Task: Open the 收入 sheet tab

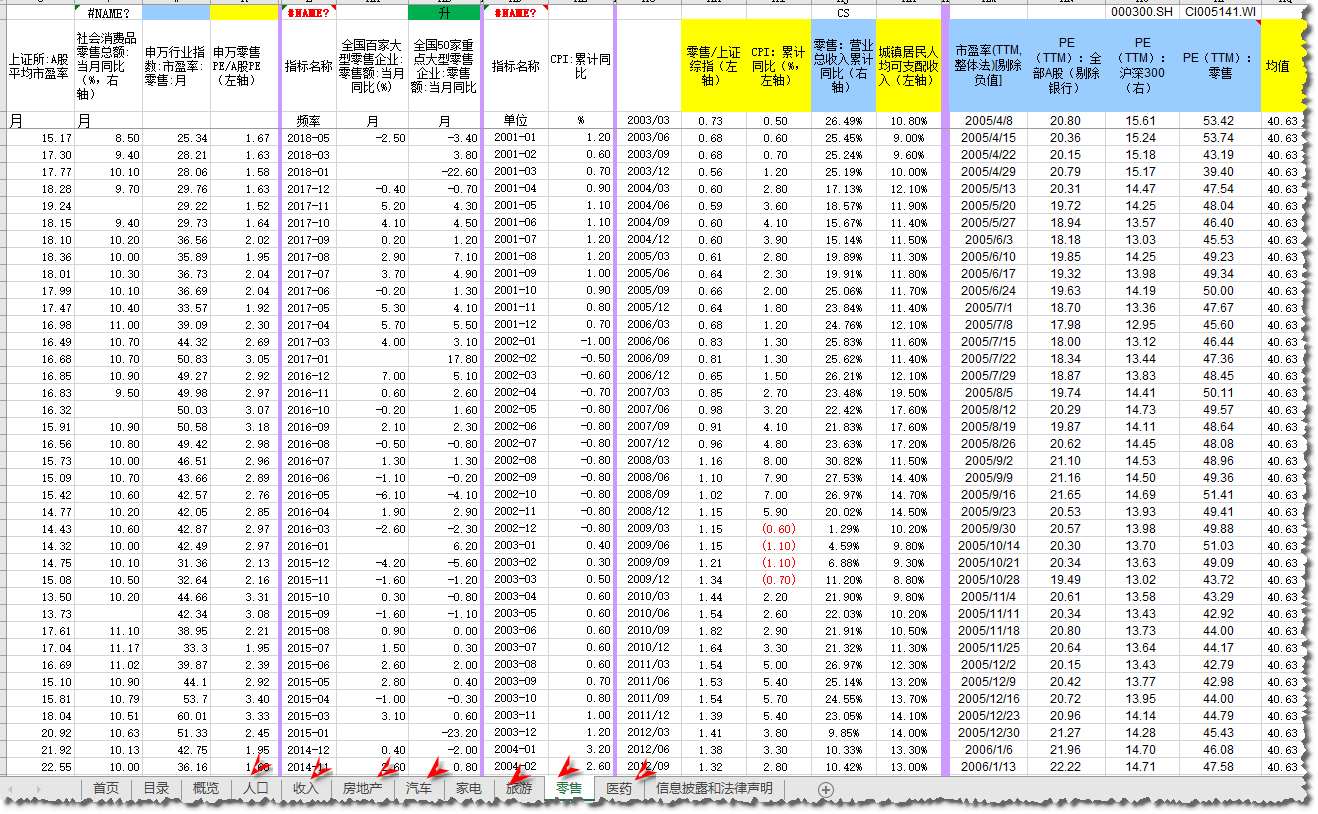Action: click(306, 789)
